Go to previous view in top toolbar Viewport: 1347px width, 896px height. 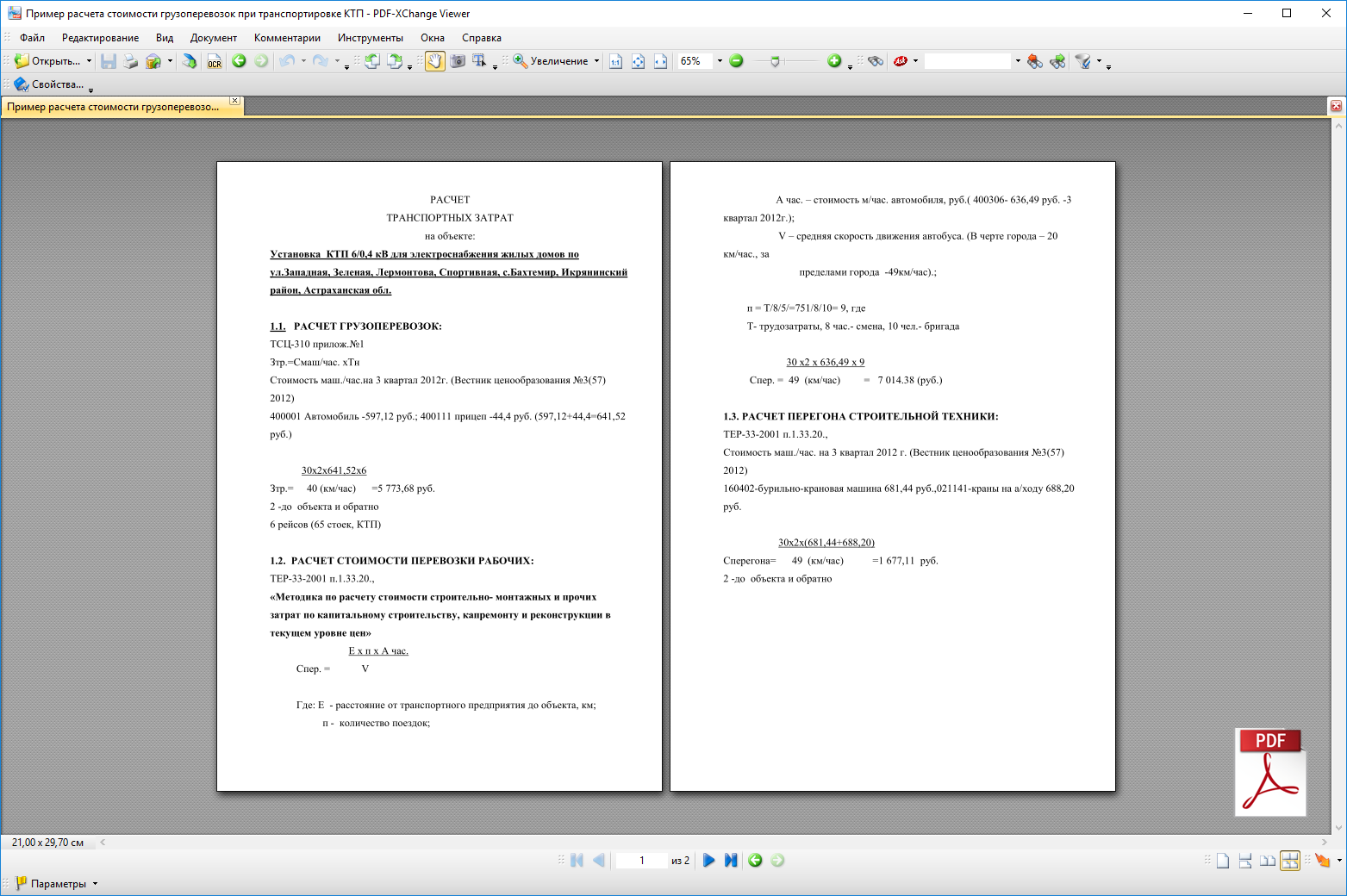click(x=239, y=61)
